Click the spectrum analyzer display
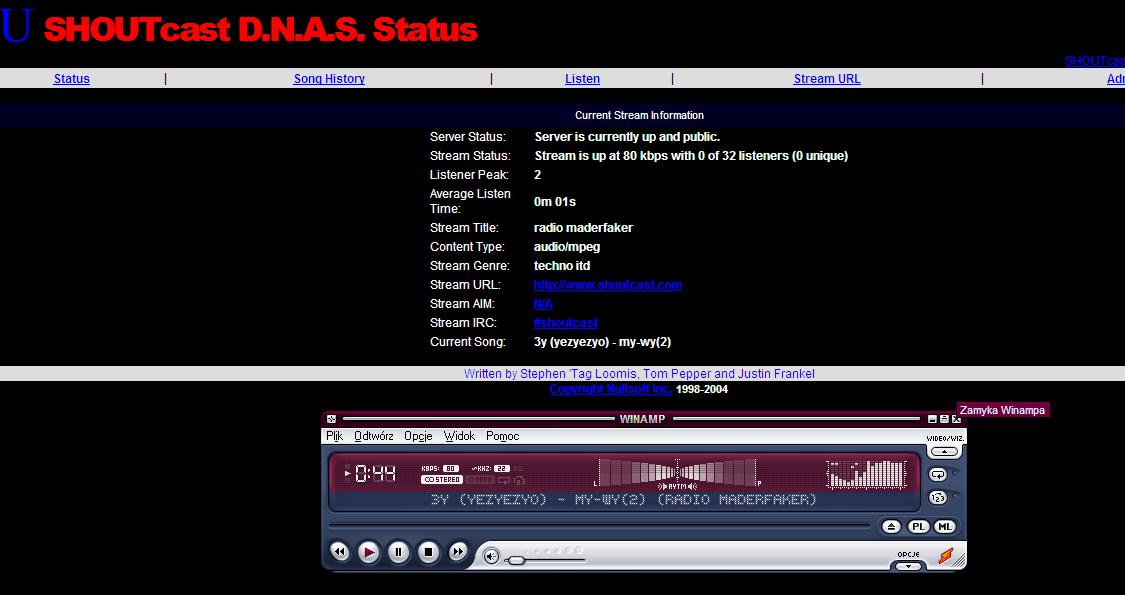Screen dimensions: 1125x595 coord(867,474)
